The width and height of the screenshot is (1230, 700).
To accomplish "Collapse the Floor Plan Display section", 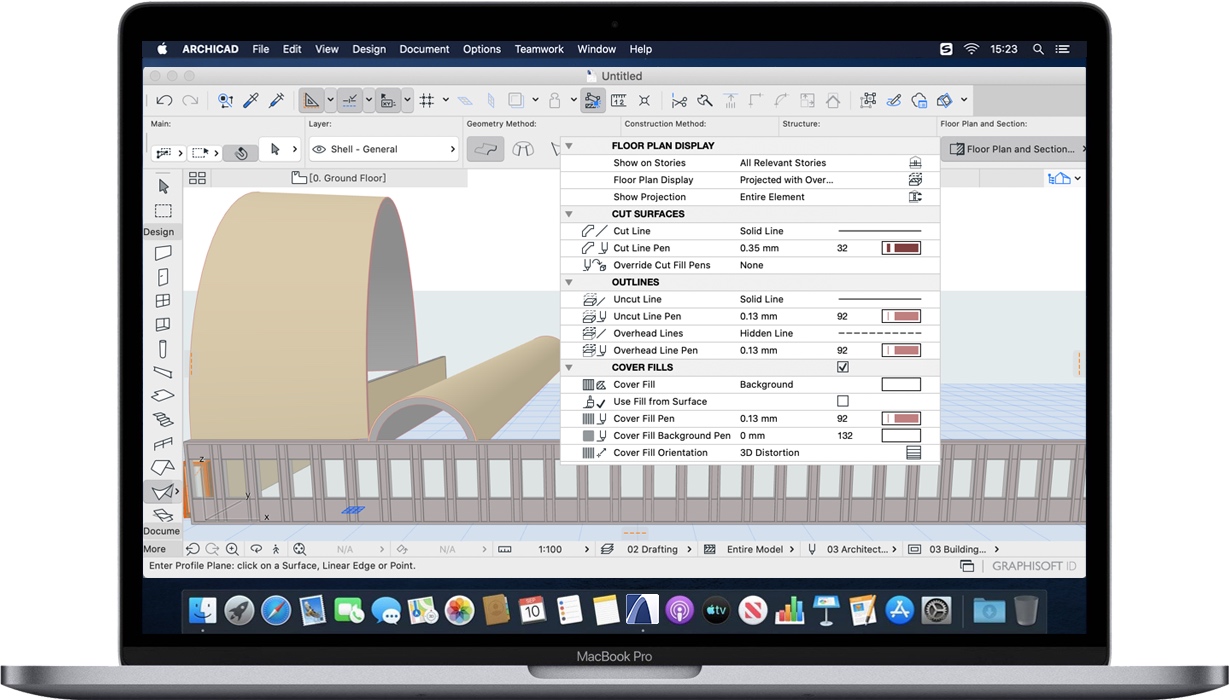I will coord(570,145).
